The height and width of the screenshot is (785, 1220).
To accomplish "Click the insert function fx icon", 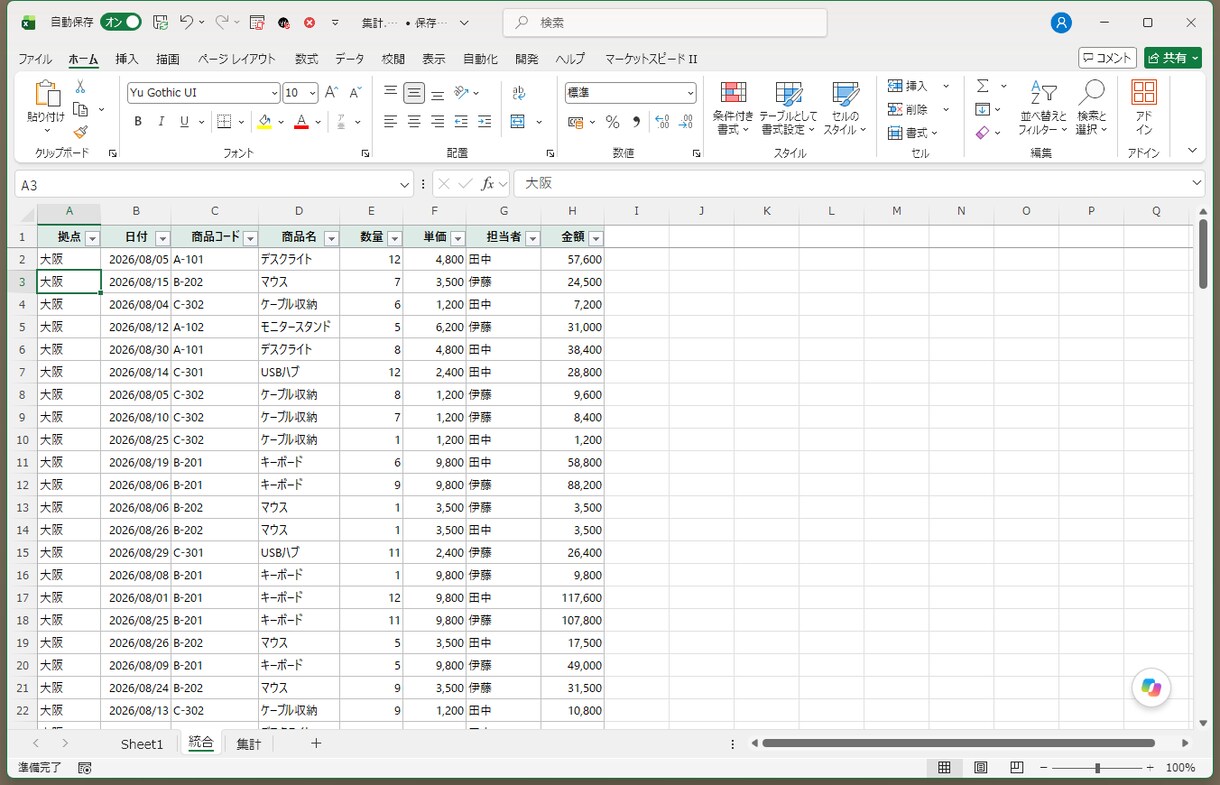I will click(x=488, y=184).
